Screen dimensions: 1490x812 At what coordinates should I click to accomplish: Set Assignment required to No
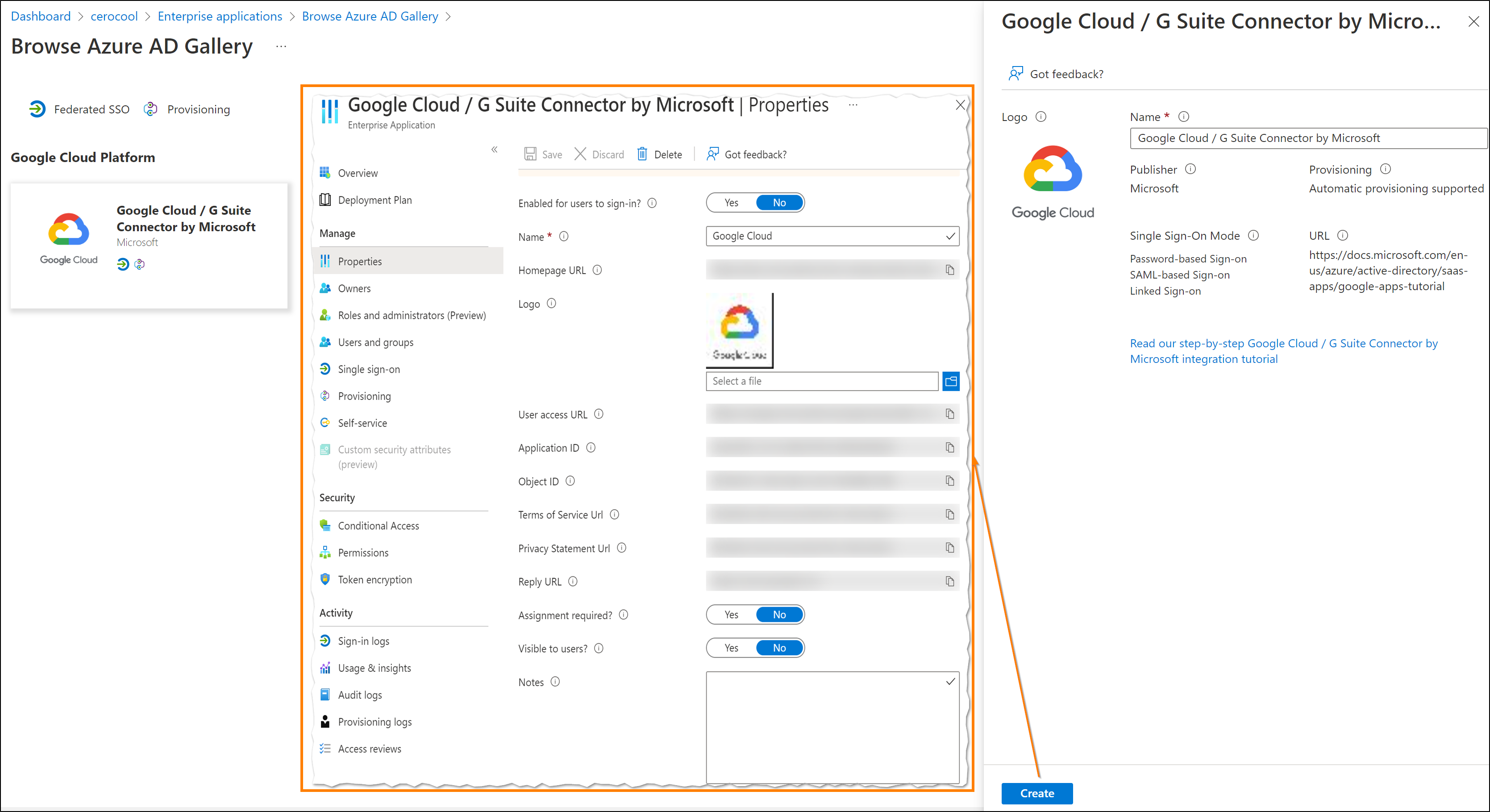click(x=779, y=615)
